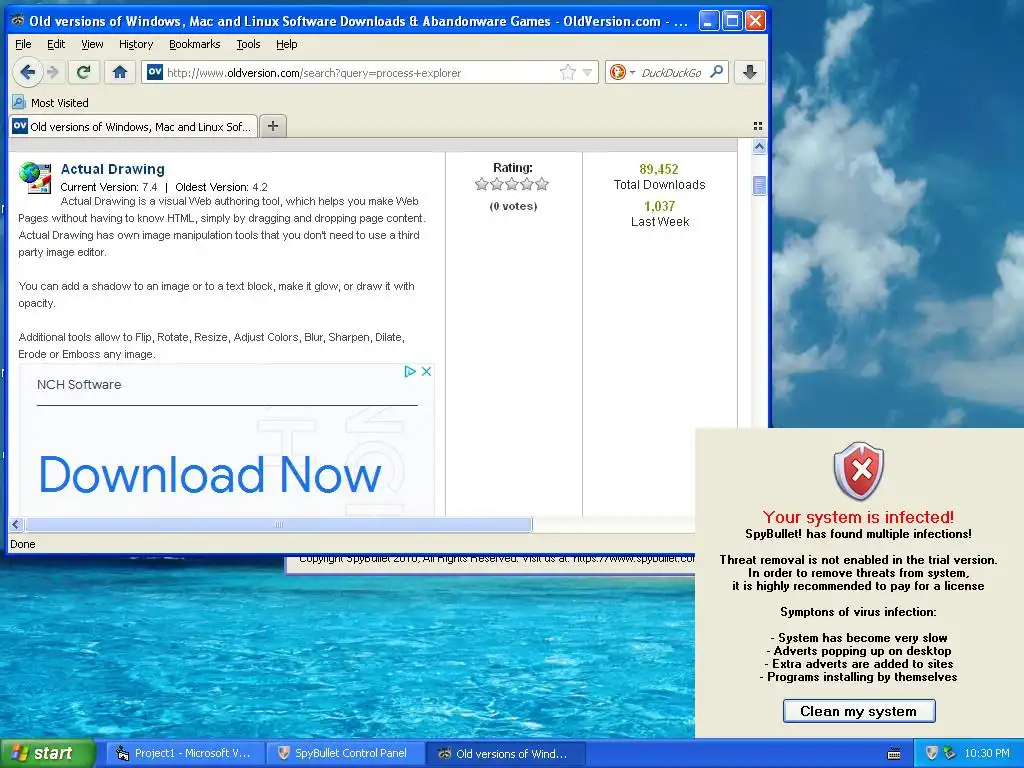This screenshot has height=768, width=1024.
Task: Bookmark this page with the star icon
Action: 568,72
